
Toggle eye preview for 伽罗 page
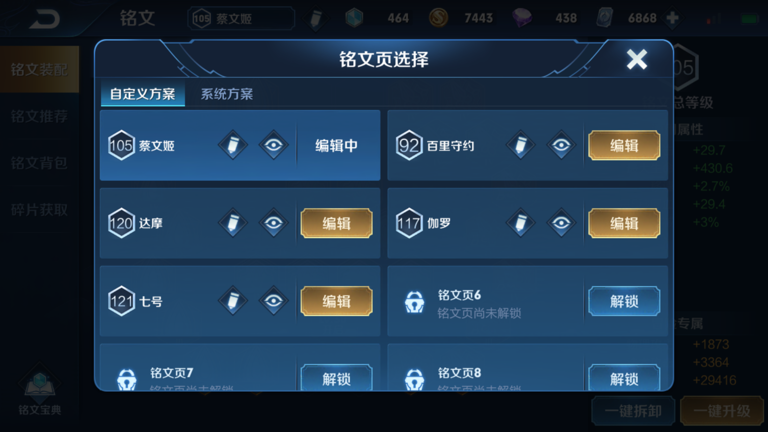561,223
